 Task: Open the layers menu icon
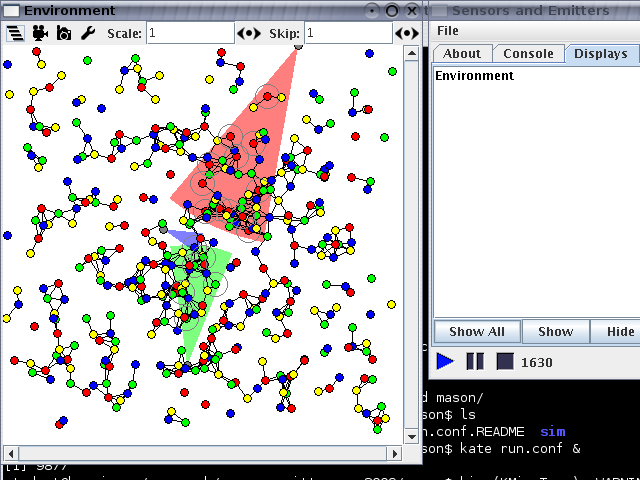[x=15, y=32]
